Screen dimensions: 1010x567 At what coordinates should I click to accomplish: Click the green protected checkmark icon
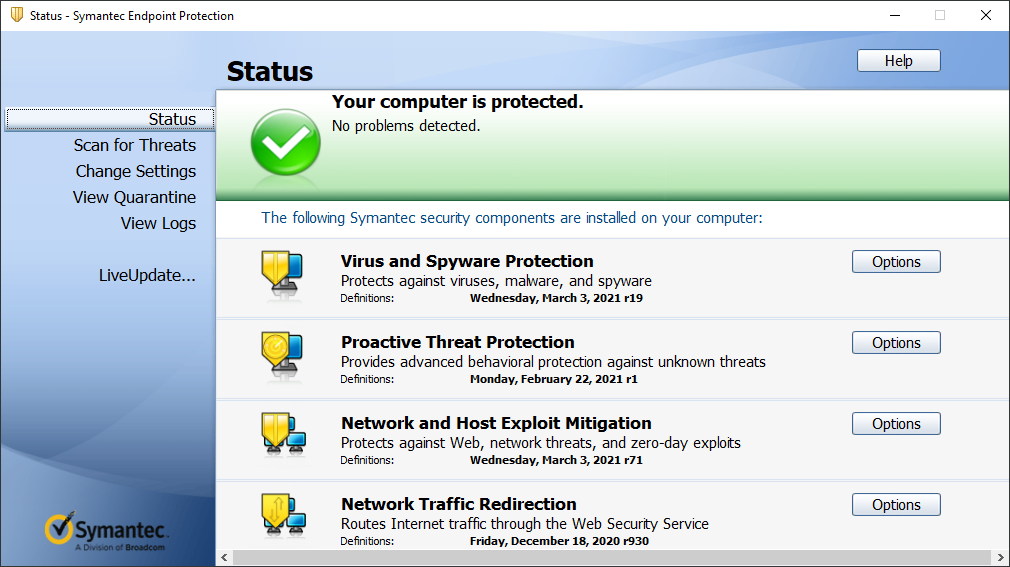285,143
